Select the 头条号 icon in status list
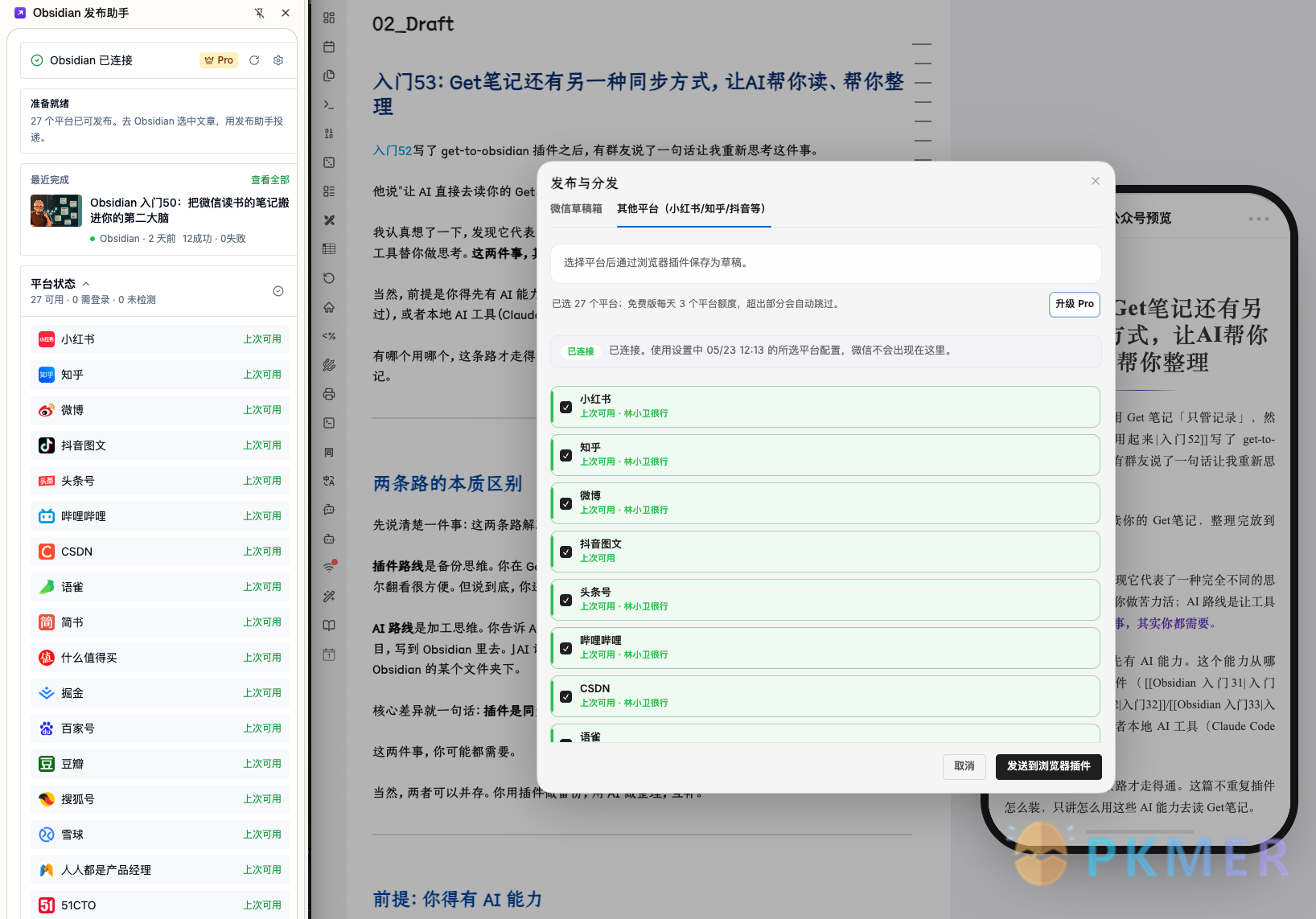The height and width of the screenshot is (919, 1316). (x=47, y=481)
